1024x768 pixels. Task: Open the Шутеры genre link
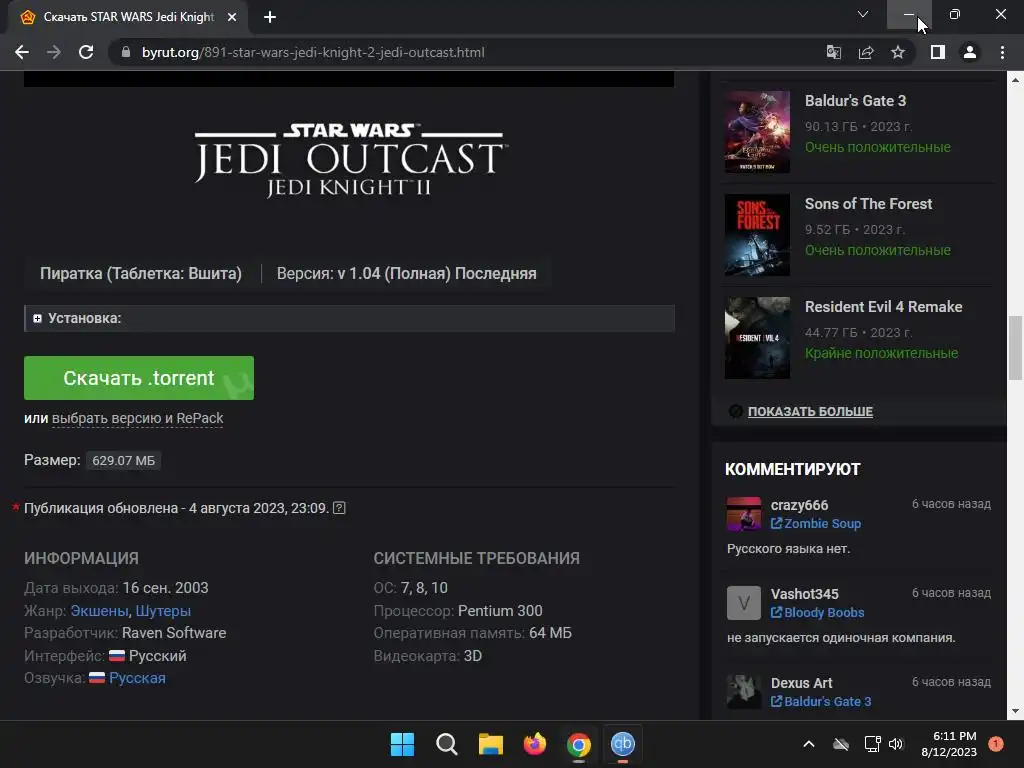(x=163, y=611)
